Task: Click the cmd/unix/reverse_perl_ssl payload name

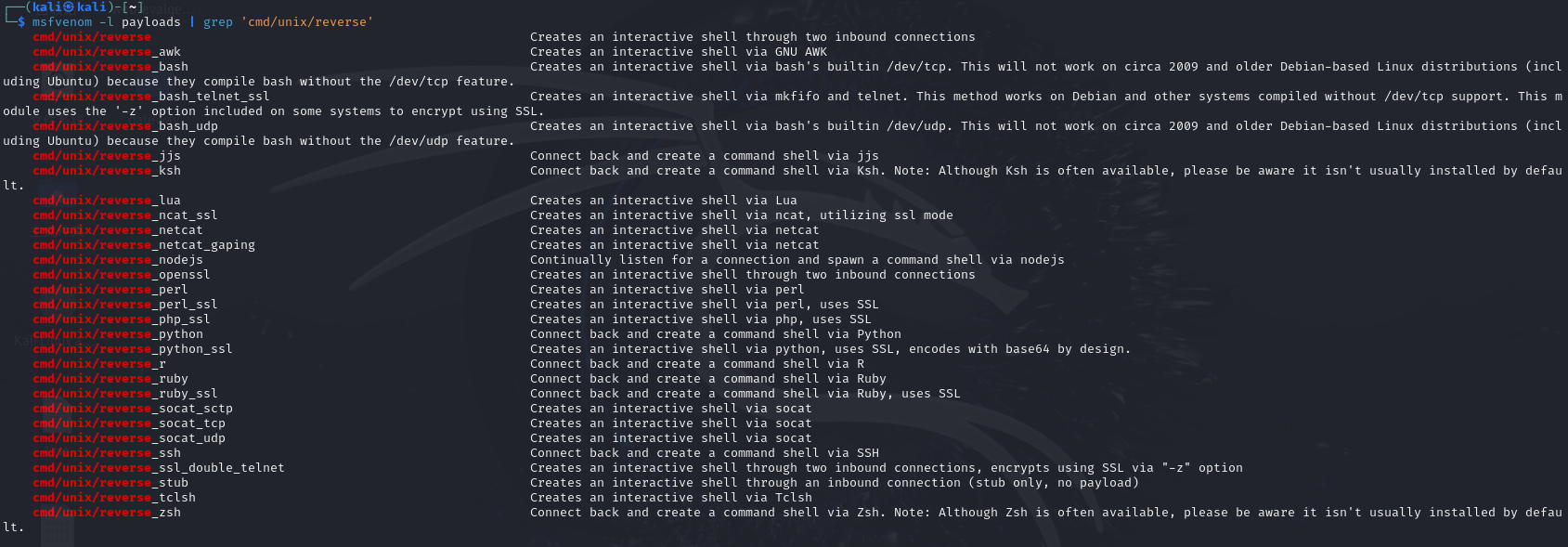Action: [x=125, y=305]
